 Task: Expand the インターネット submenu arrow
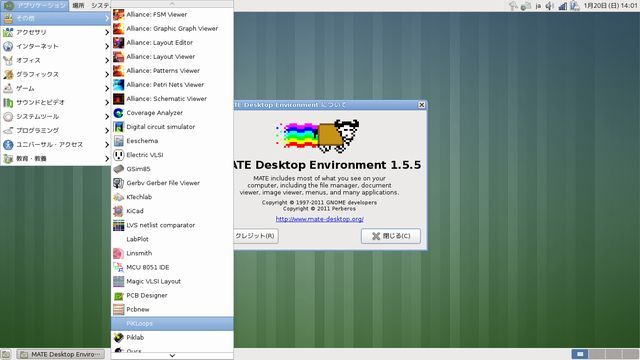[107, 47]
